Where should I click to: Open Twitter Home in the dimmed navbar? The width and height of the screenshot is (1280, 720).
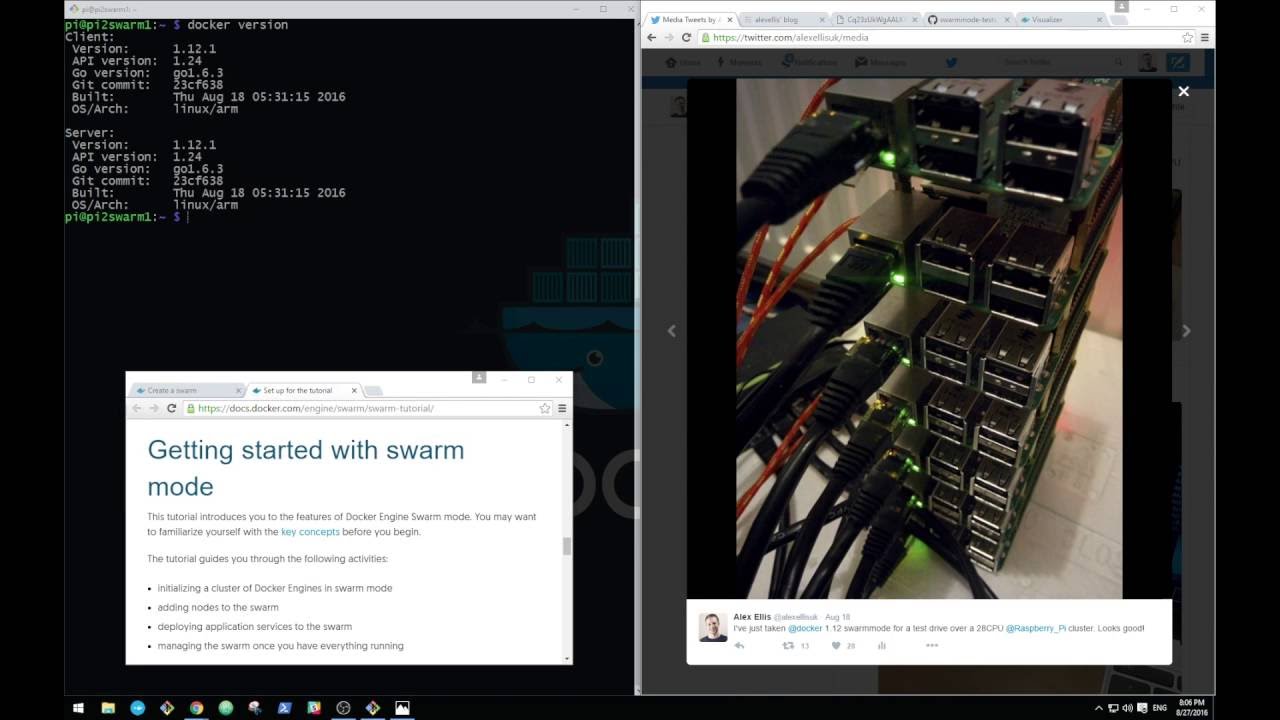click(684, 62)
